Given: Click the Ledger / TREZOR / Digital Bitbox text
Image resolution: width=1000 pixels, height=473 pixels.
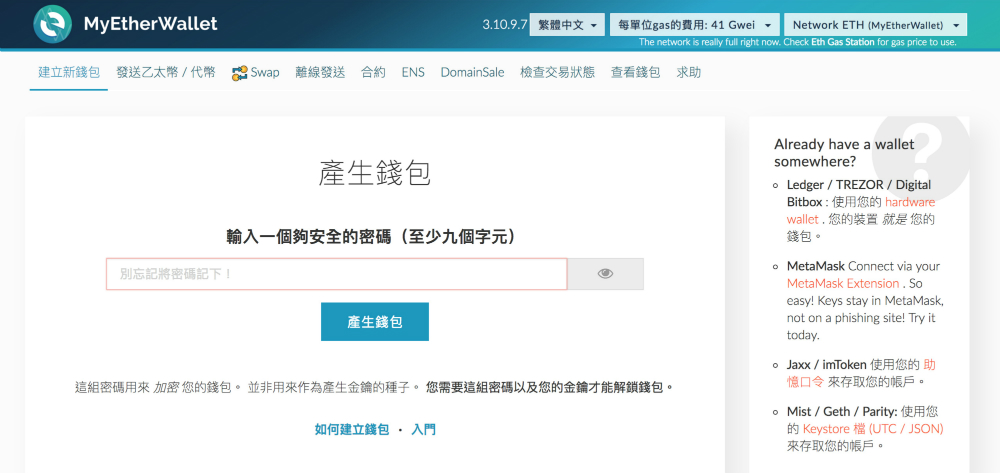Looking at the screenshot, I should click(x=858, y=193).
